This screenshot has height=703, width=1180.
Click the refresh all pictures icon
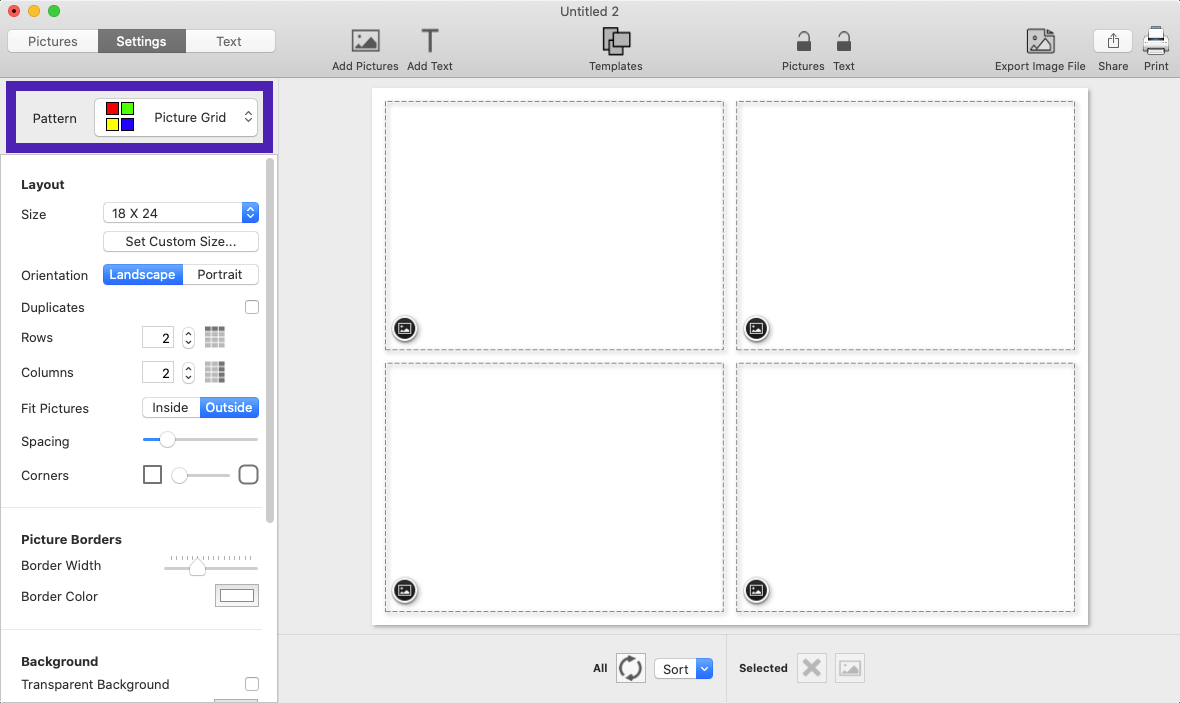(631, 668)
